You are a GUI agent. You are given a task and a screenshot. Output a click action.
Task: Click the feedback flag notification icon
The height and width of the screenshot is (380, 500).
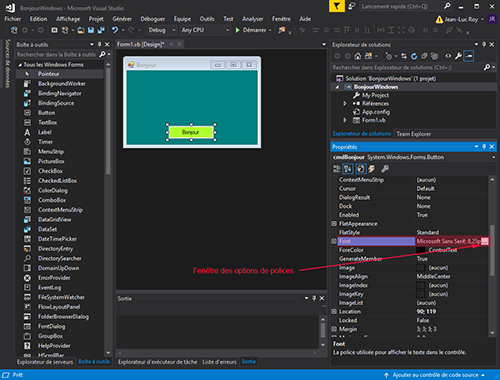337,6
